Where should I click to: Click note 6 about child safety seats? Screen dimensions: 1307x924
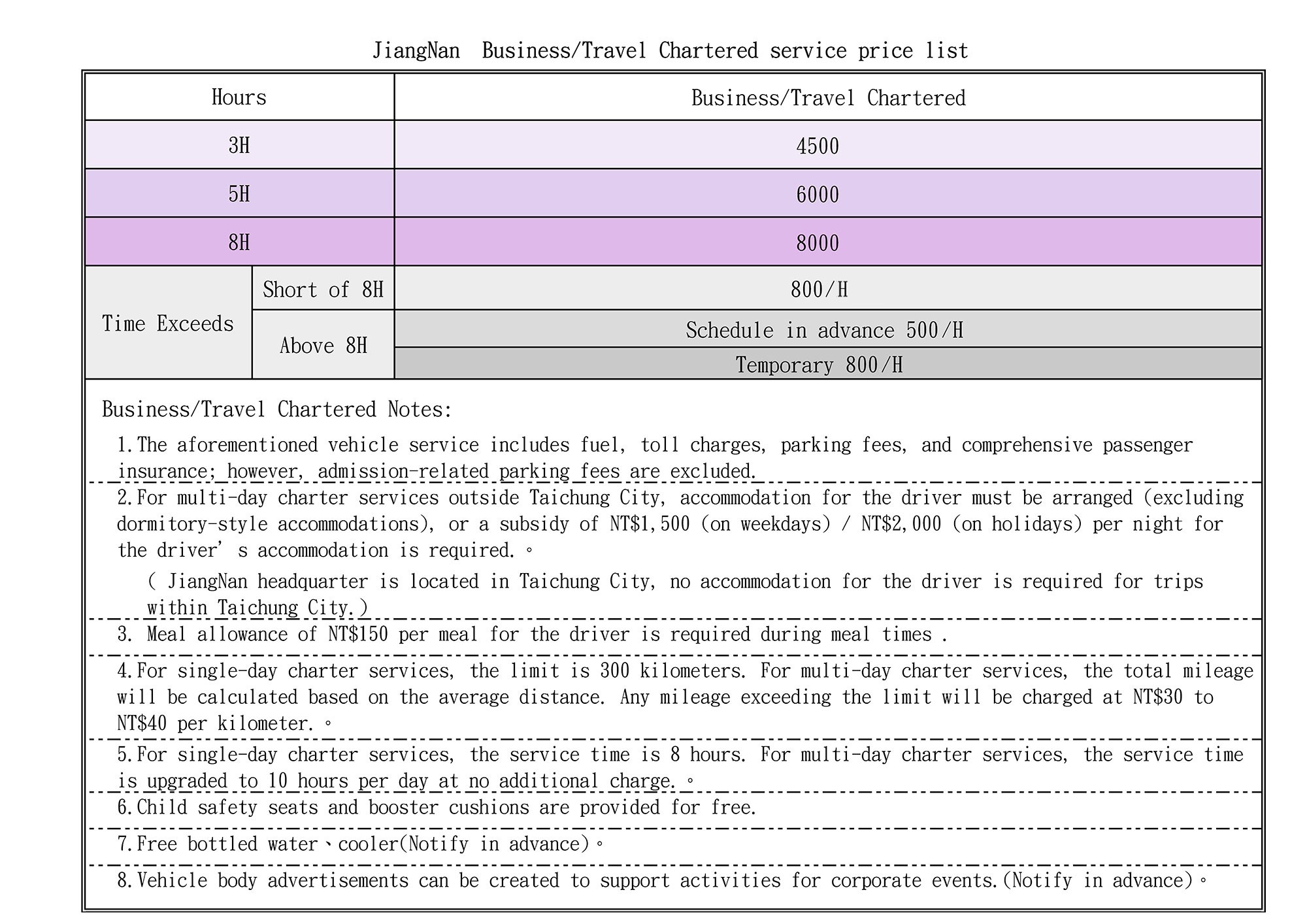click(x=437, y=807)
